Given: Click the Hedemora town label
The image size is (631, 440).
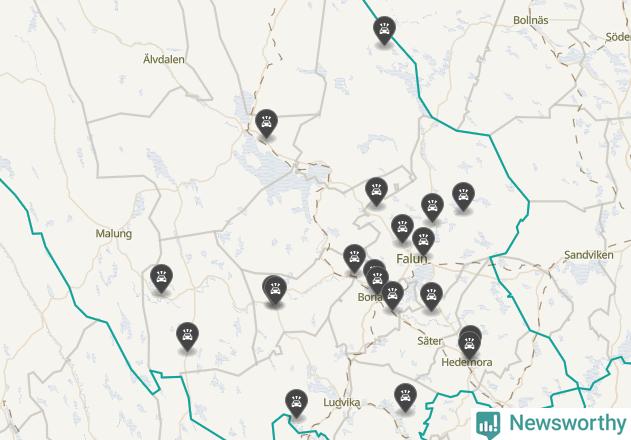Looking at the screenshot, I should [x=466, y=362].
